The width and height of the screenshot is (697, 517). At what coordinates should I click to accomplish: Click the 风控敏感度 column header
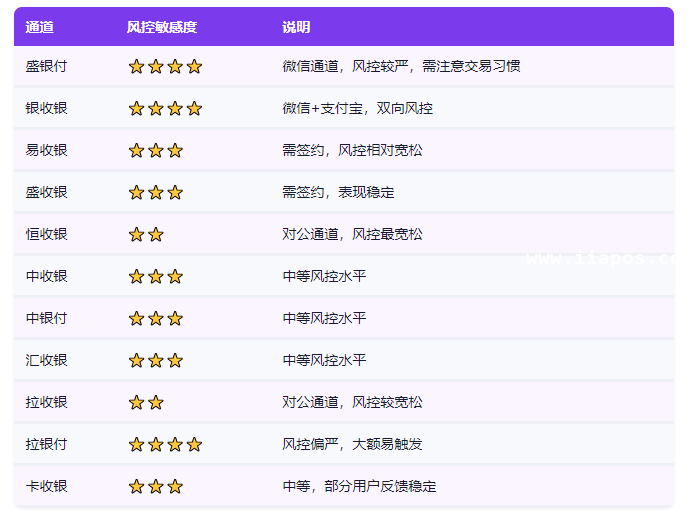click(162, 28)
